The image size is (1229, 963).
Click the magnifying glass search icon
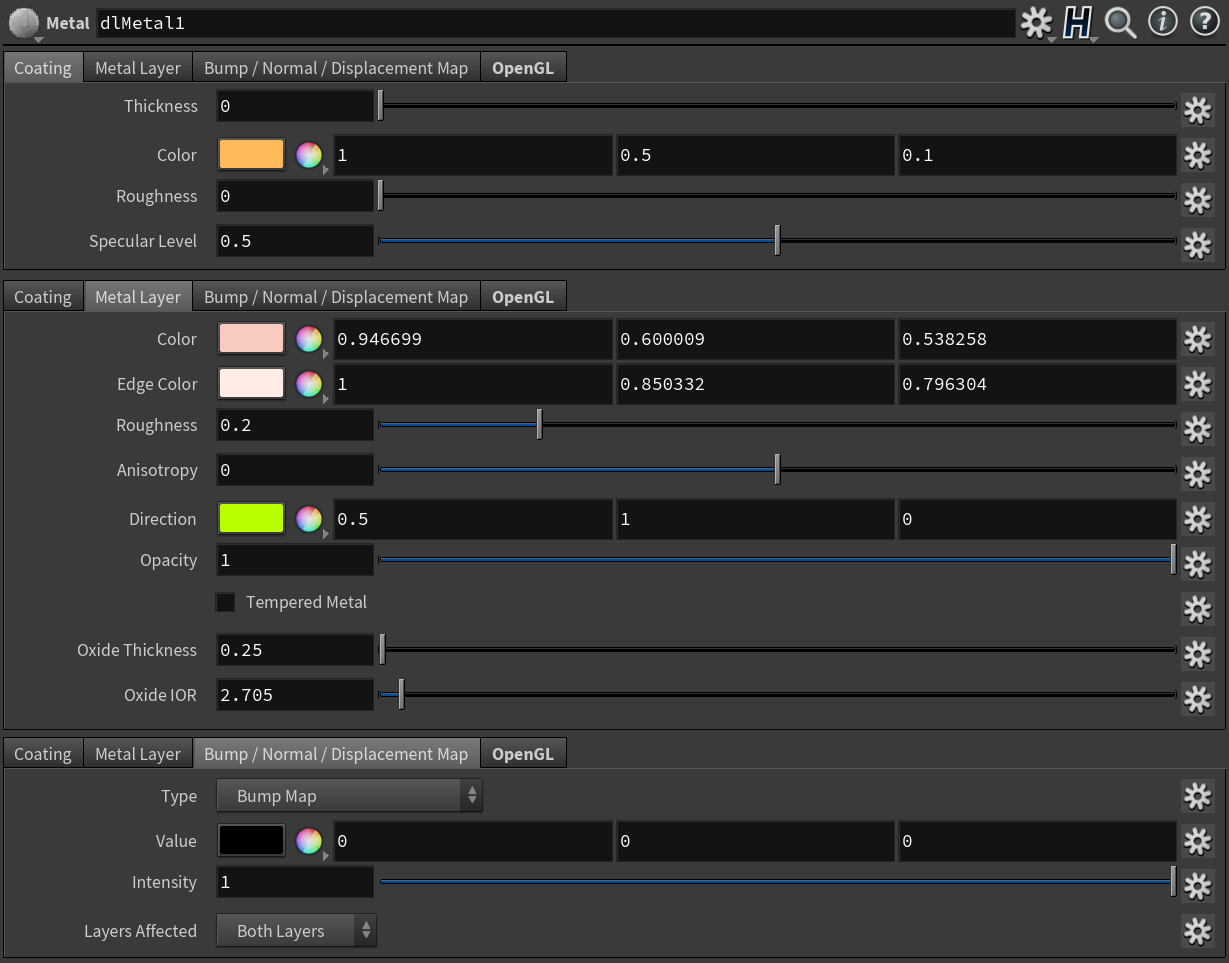pyautogui.click(x=1120, y=22)
